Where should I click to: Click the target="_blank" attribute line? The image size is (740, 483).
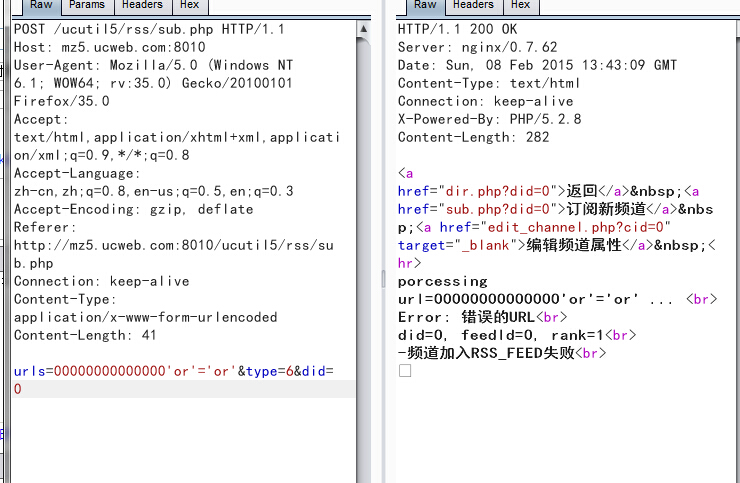[x=557, y=245]
